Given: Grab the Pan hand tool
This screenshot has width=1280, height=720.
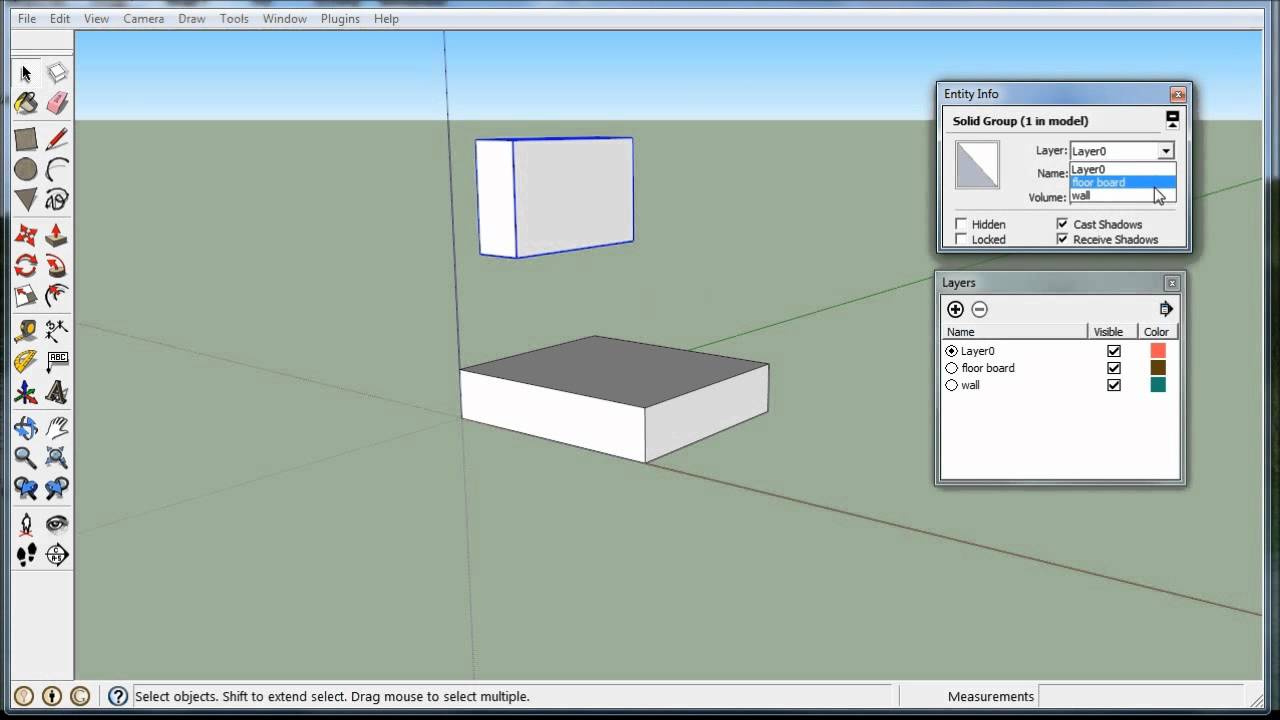Looking at the screenshot, I should click(57, 427).
